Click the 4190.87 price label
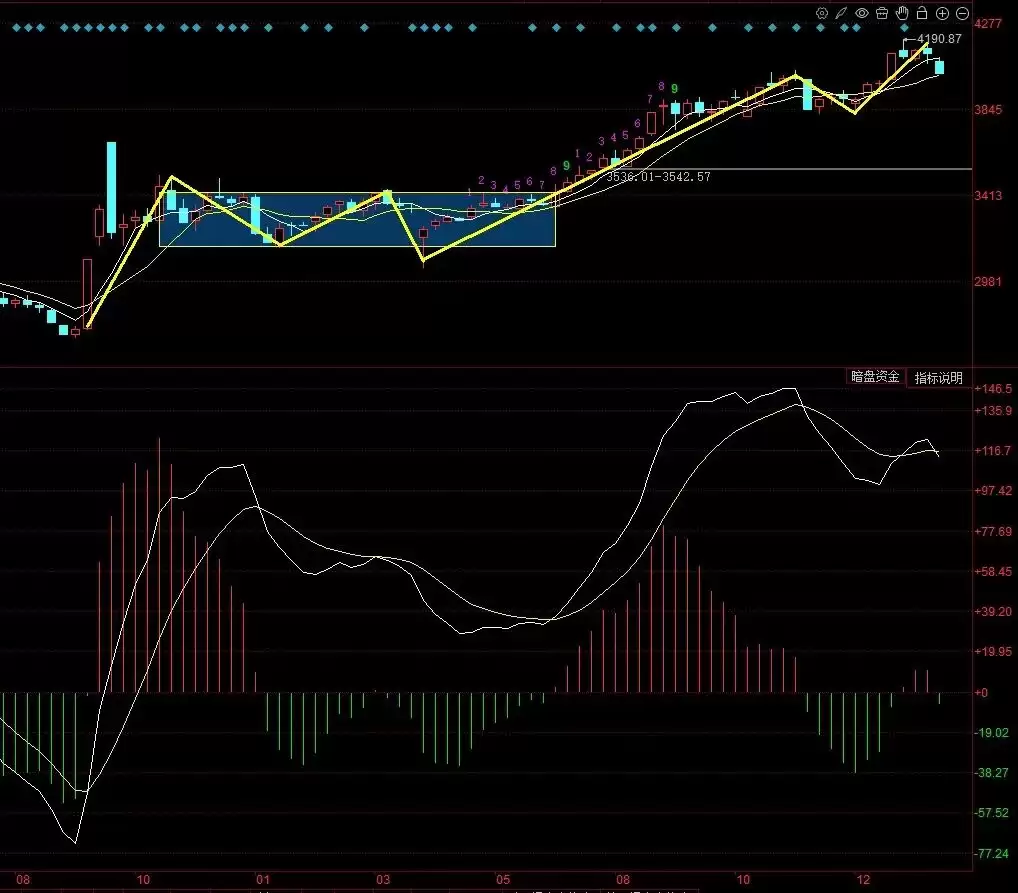1018x893 pixels. pyautogui.click(x=937, y=38)
